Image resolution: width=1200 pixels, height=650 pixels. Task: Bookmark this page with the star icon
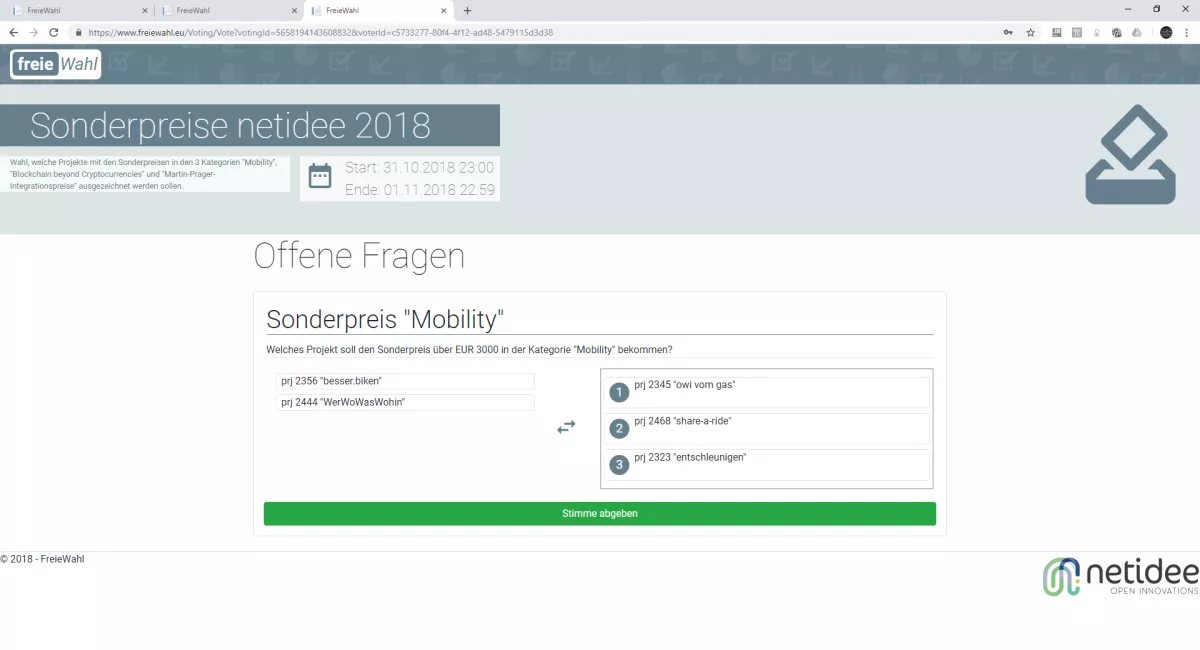click(1030, 32)
